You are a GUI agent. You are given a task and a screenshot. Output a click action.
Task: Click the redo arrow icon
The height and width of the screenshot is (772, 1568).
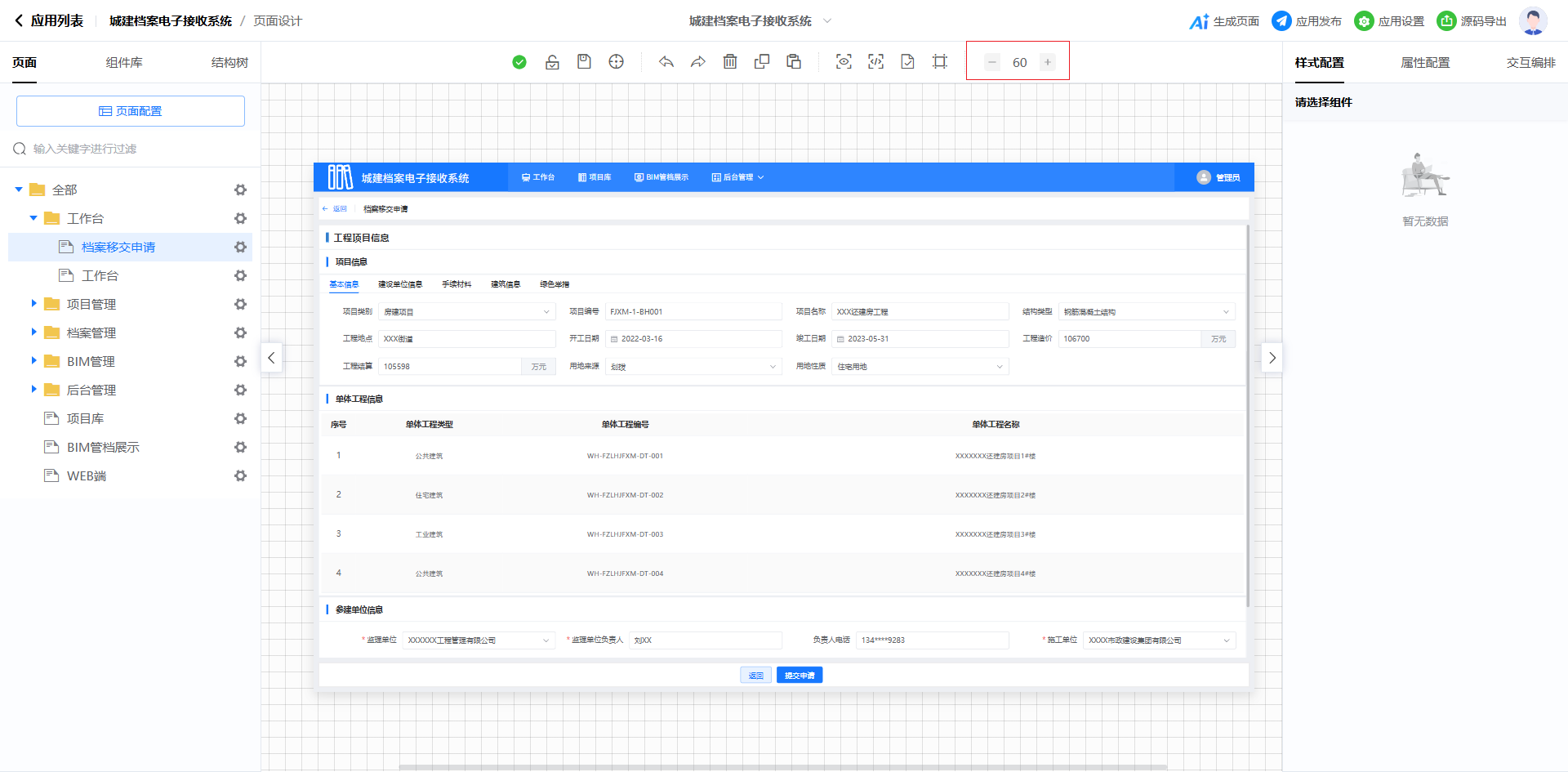pyautogui.click(x=697, y=62)
